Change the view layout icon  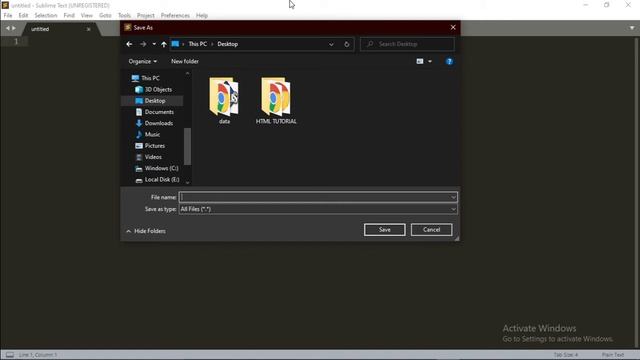click(420, 61)
